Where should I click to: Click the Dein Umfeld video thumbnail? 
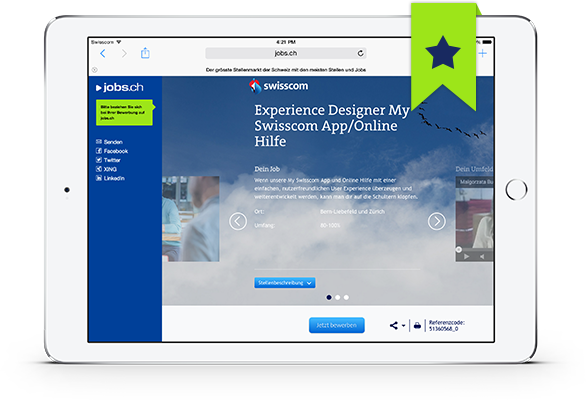pyautogui.click(x=475, y=218)
